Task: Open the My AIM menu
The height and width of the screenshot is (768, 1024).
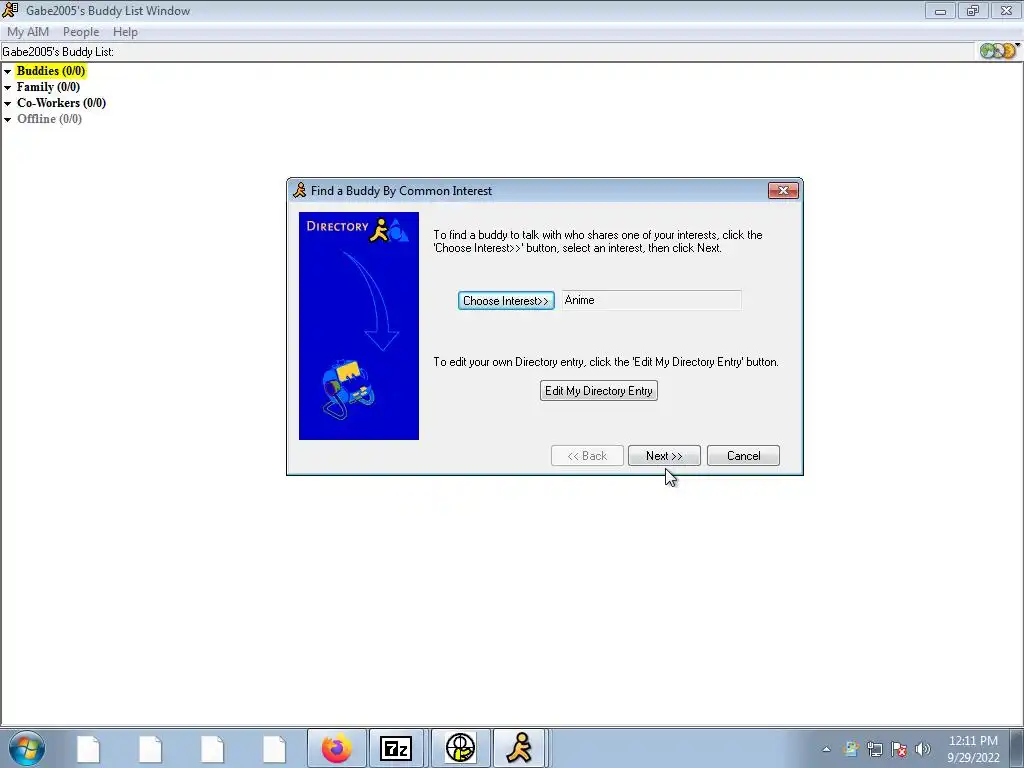Action: pos(28,31)
